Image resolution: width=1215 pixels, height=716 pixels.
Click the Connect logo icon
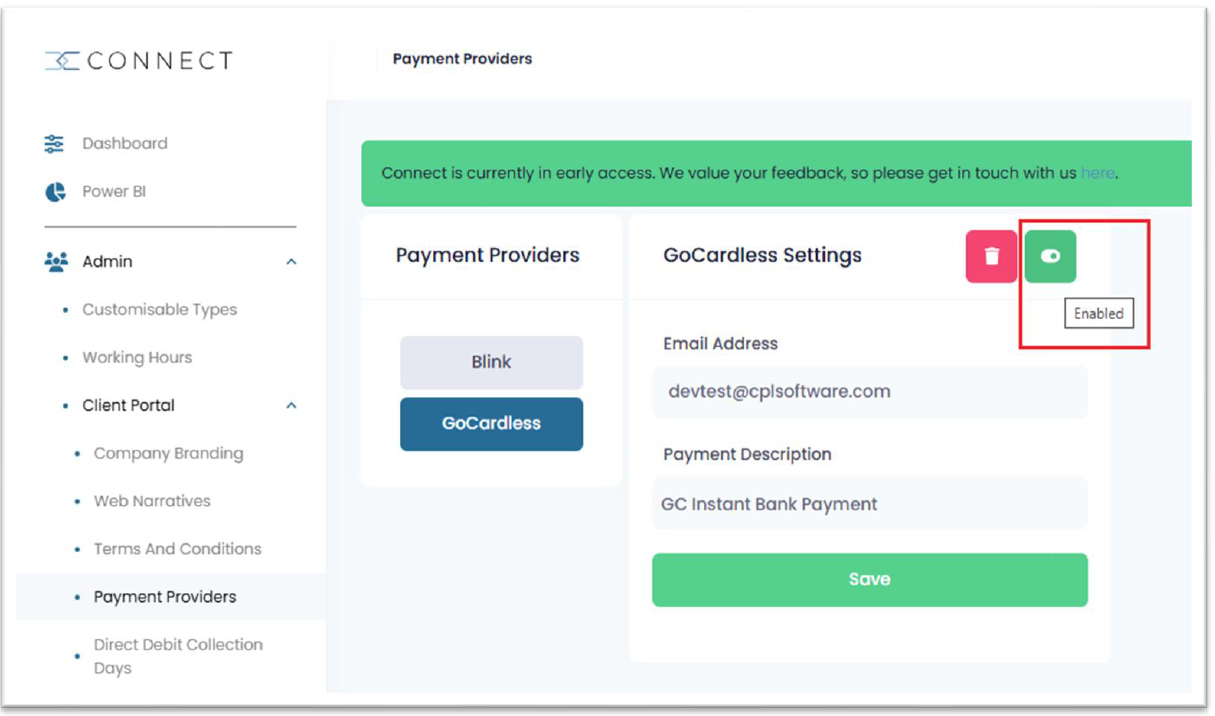coord(62,61)
